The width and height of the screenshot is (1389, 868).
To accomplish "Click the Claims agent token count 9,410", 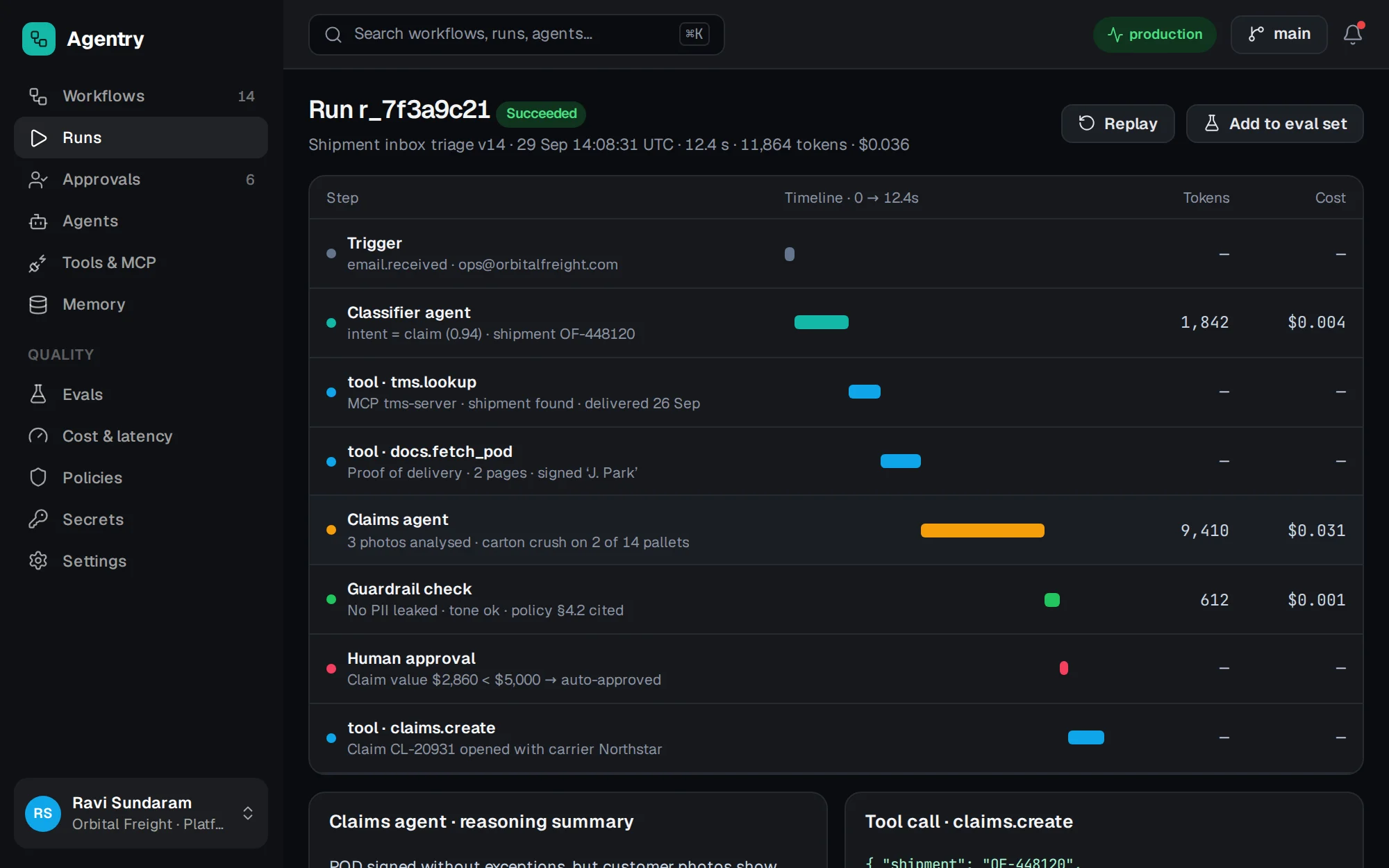I will pos(1205,531).
